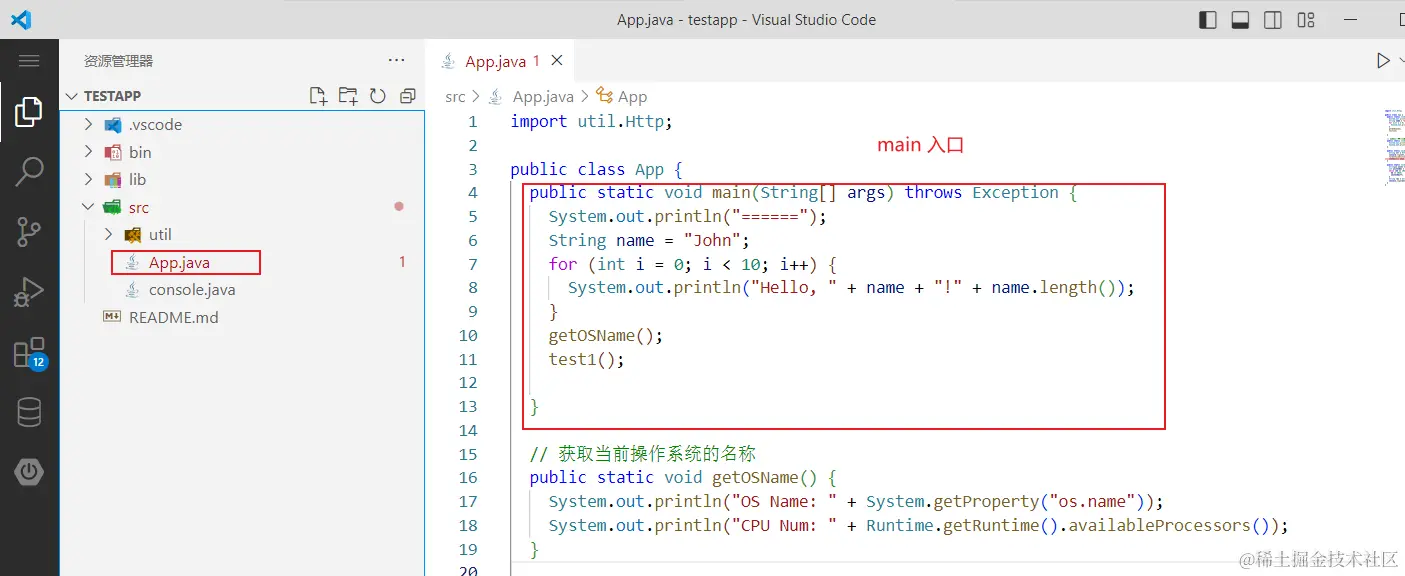Open the Extensions view showing 12 updates
The width and height of the screenshot is (1405, 576).
point(30,352)
